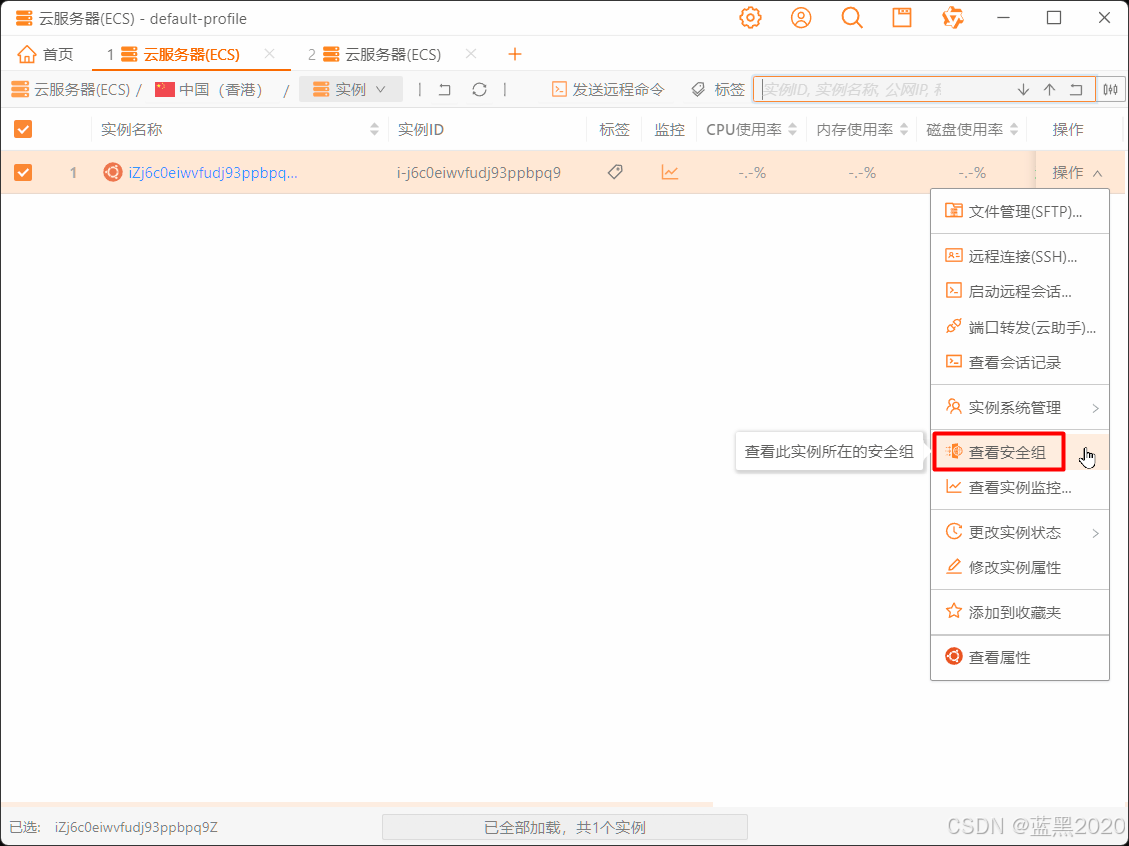
Task: Choose 修改实例属性 menu item
Action: [x=1020, y=567]
